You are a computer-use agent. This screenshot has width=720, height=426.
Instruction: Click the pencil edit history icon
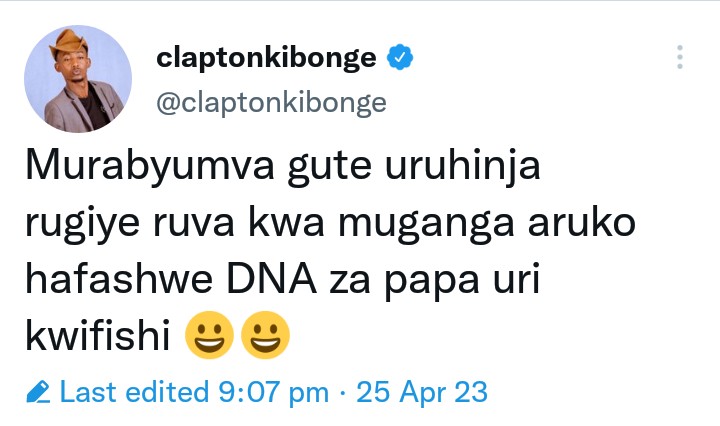click(x=38, y=391)
